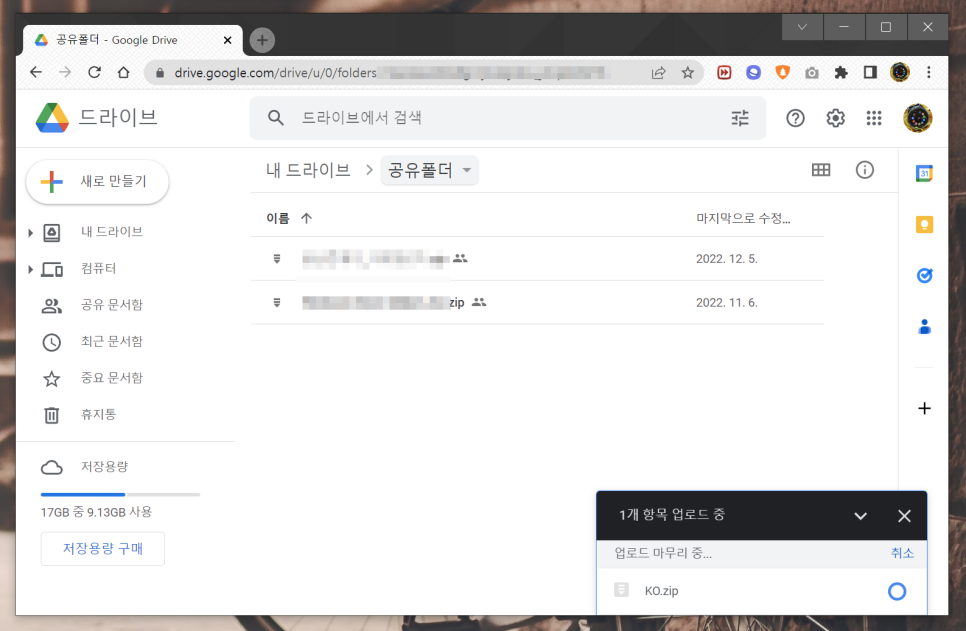Viewport: 966px width, 631px height.
Task: Click the 저장용량 구매 button
Action: point(102,548)
